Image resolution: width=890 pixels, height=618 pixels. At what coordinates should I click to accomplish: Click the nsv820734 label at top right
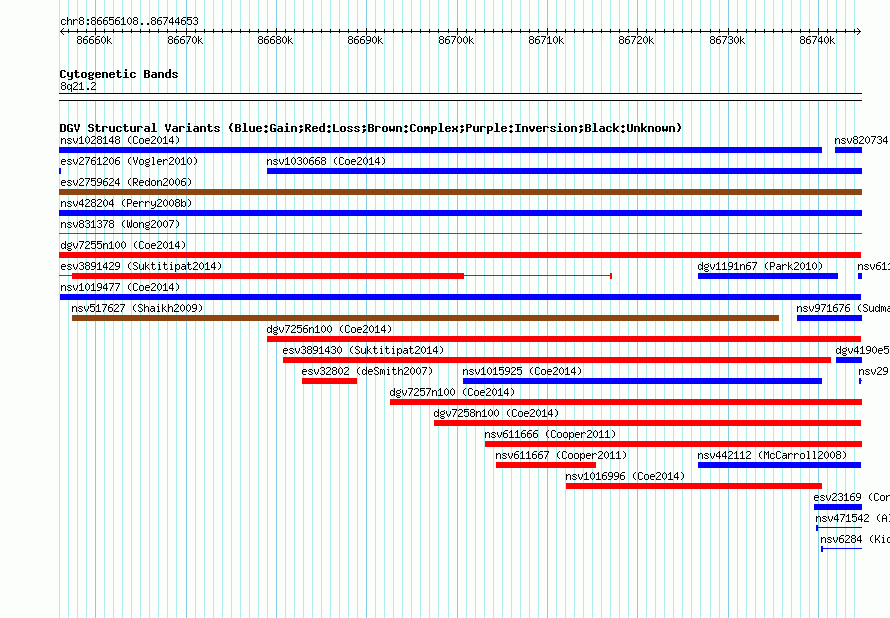tap(861, 140)
